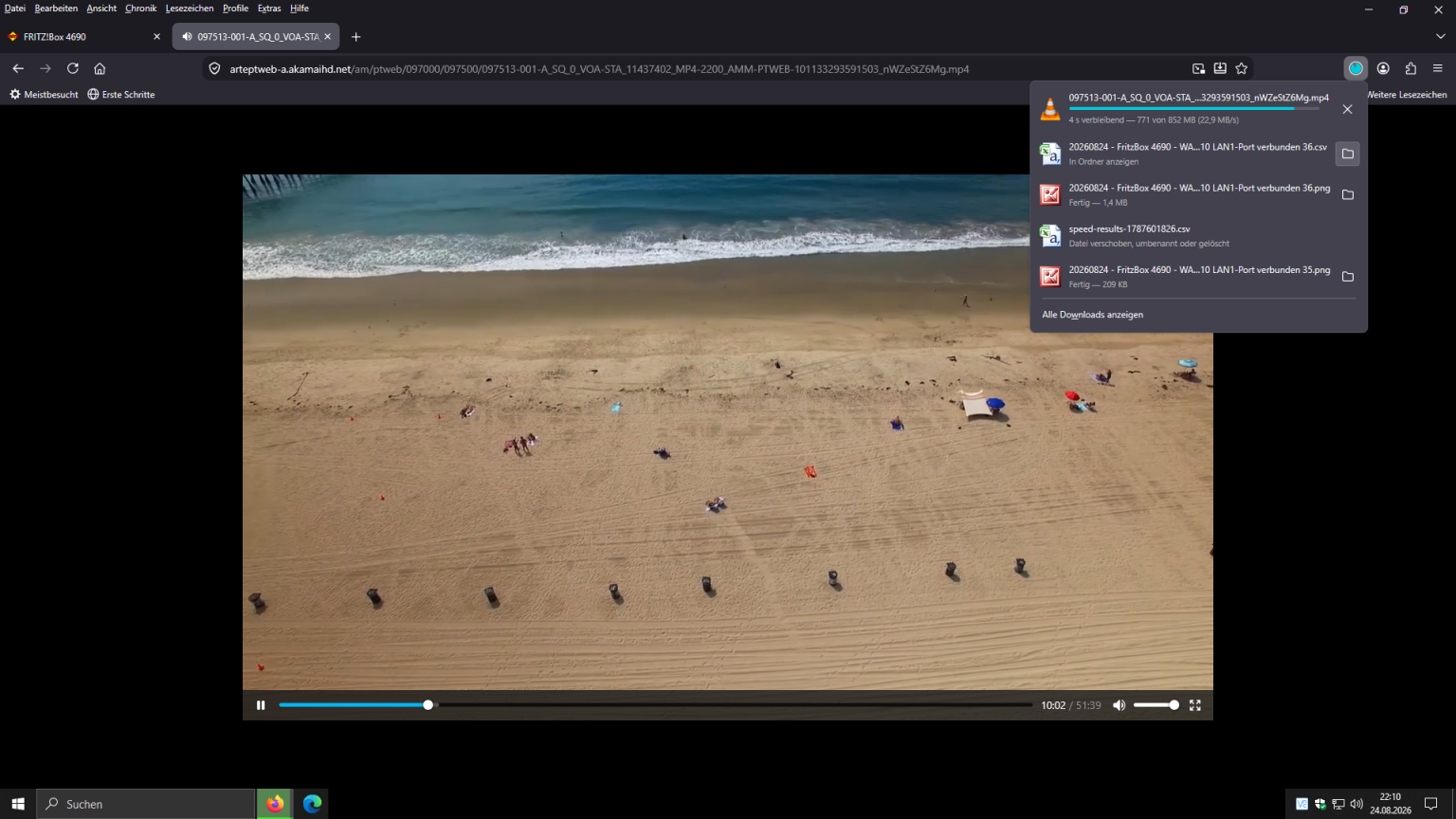The height and width of the screenshot is (819, 1456).
Task: Reload the current page
Action: [x=72, y=68]
